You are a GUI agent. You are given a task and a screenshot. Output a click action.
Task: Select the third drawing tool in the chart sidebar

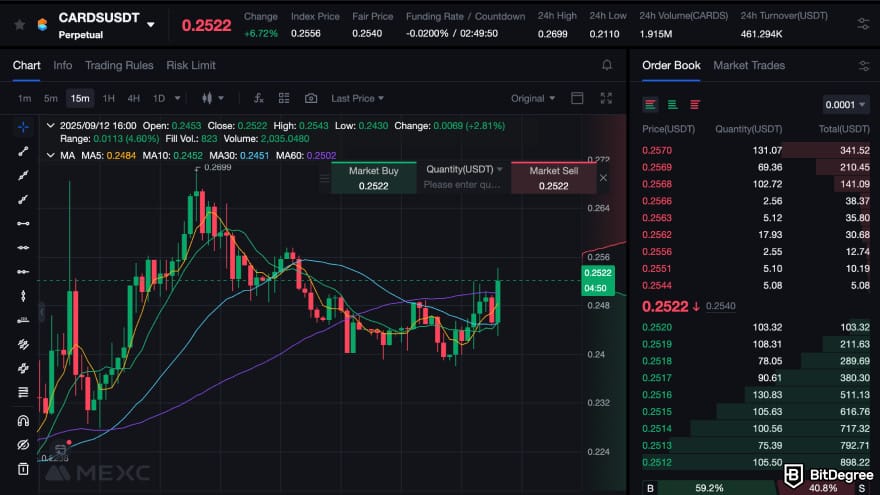click(23, 176)
